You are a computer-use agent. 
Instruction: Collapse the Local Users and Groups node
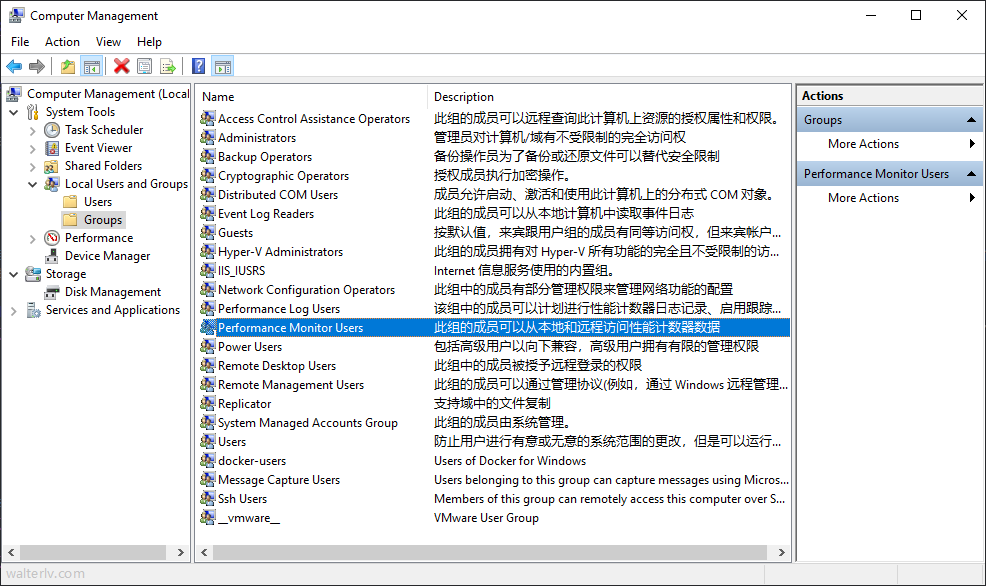(x=33, y=184)
